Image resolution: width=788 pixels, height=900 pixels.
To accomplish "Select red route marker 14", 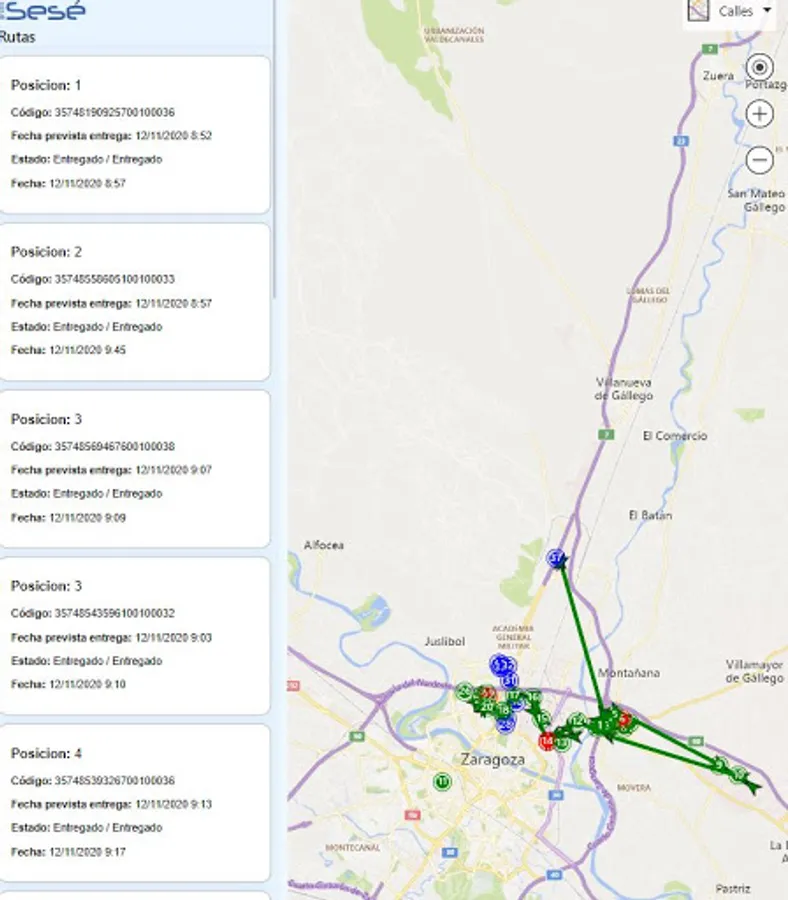I will pyautogui.click(x=547, y=741).
